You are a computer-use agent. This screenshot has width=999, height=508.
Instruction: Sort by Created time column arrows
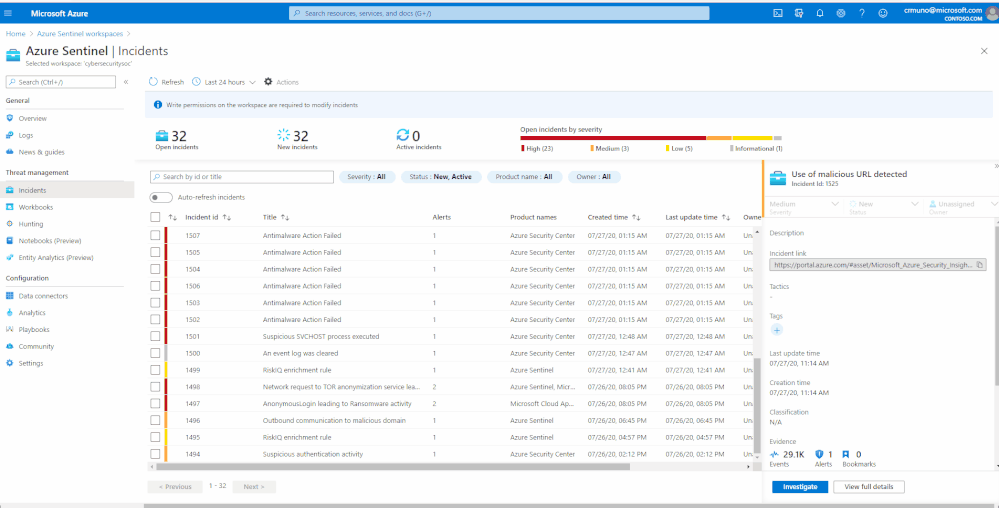(636, 217)
